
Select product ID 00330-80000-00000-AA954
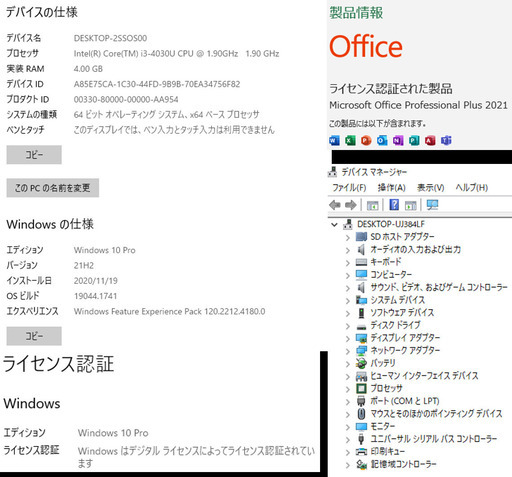126,99
